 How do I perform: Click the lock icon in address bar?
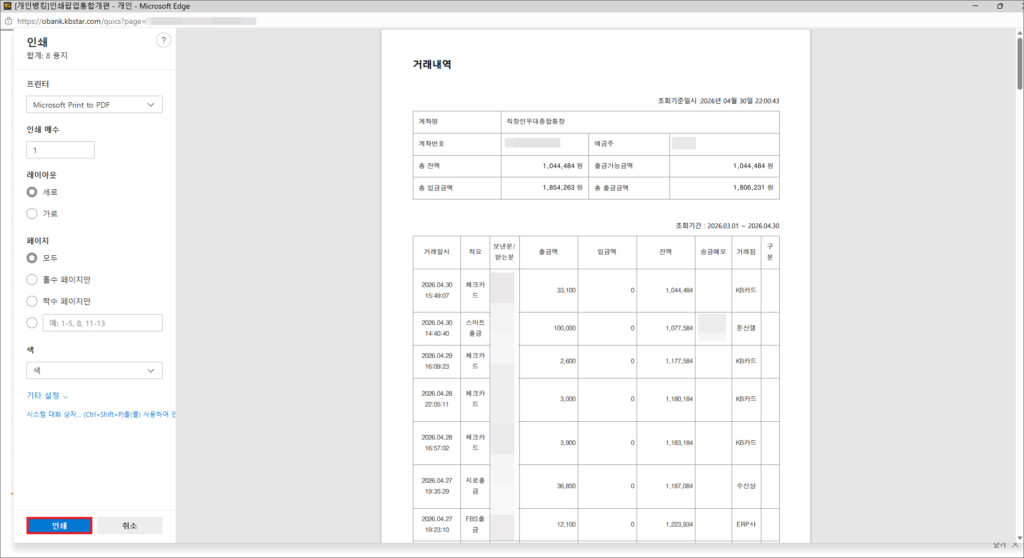tap(9, 20)
